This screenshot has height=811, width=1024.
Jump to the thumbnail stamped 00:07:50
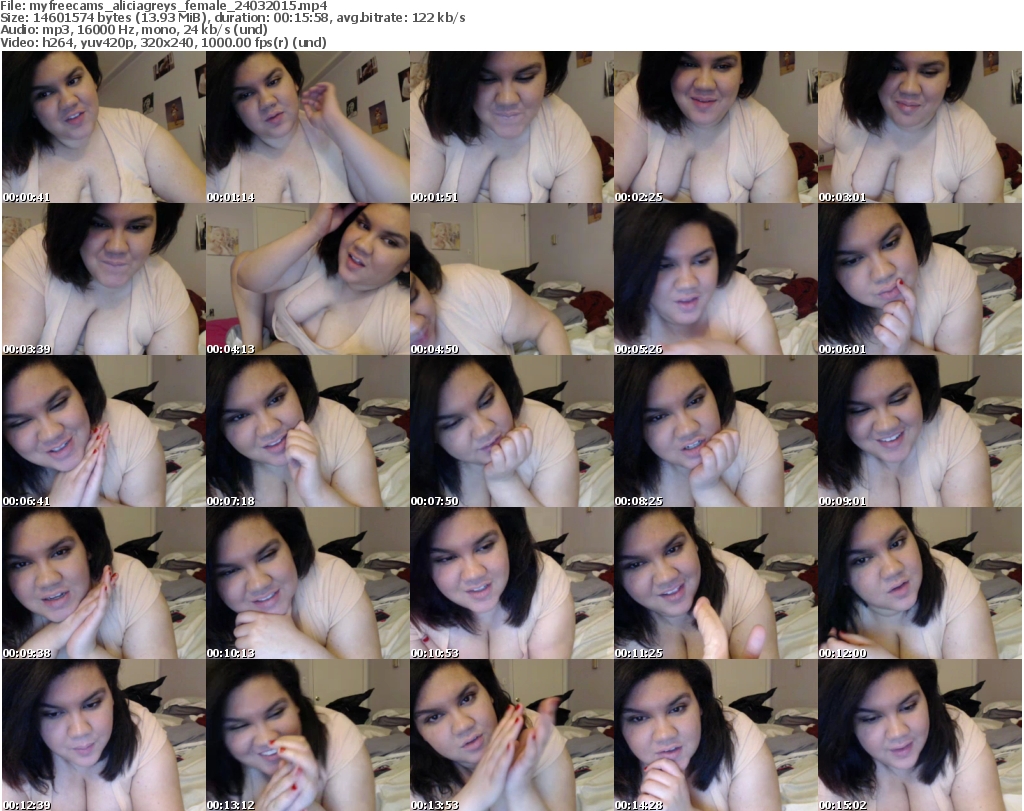point(511,431)
